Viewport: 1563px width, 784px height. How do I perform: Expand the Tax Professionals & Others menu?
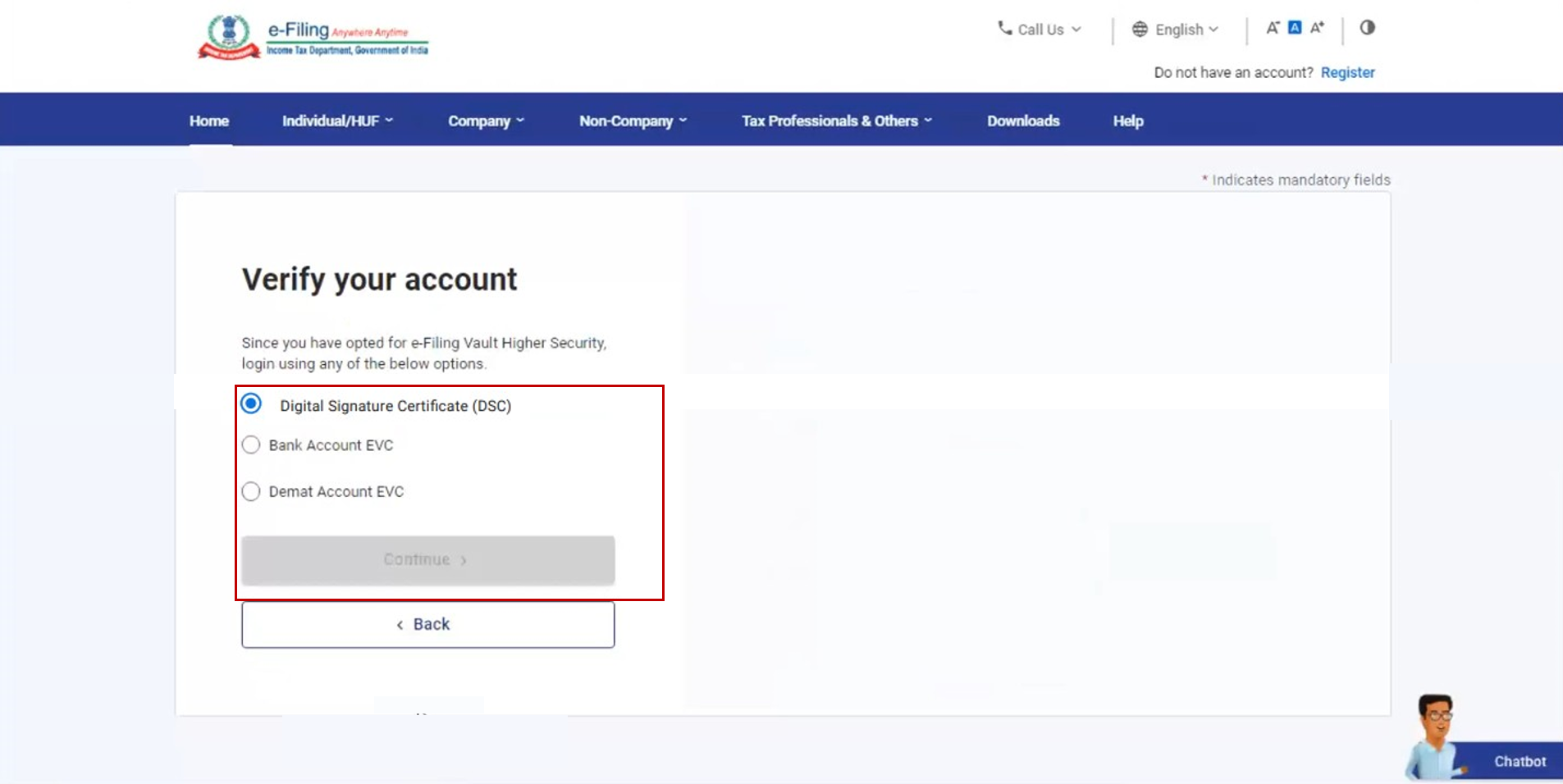pyautogui.click(x=836, y=121)
